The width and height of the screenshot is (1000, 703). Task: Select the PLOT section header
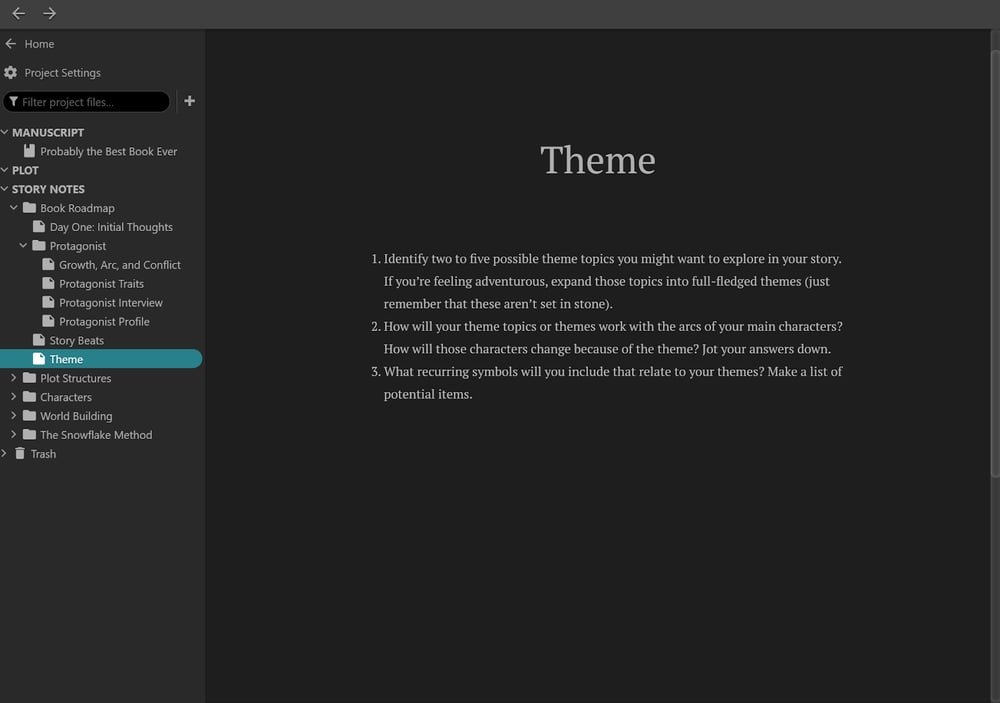(x=26, y=170)
